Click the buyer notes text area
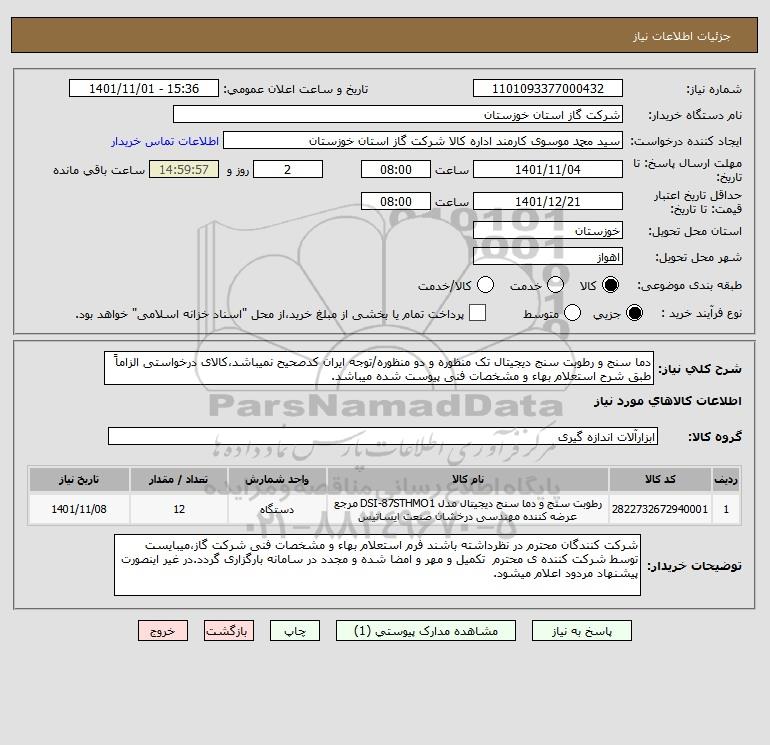This screenshot has width=770, height=745. click(377, 565)
